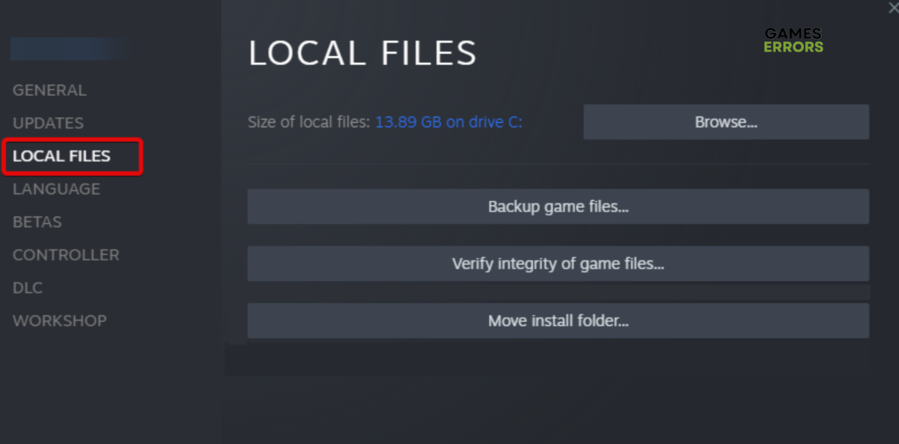Screen dimensions: 899x444
Task: Go to the Language tab
Action: 56,189
